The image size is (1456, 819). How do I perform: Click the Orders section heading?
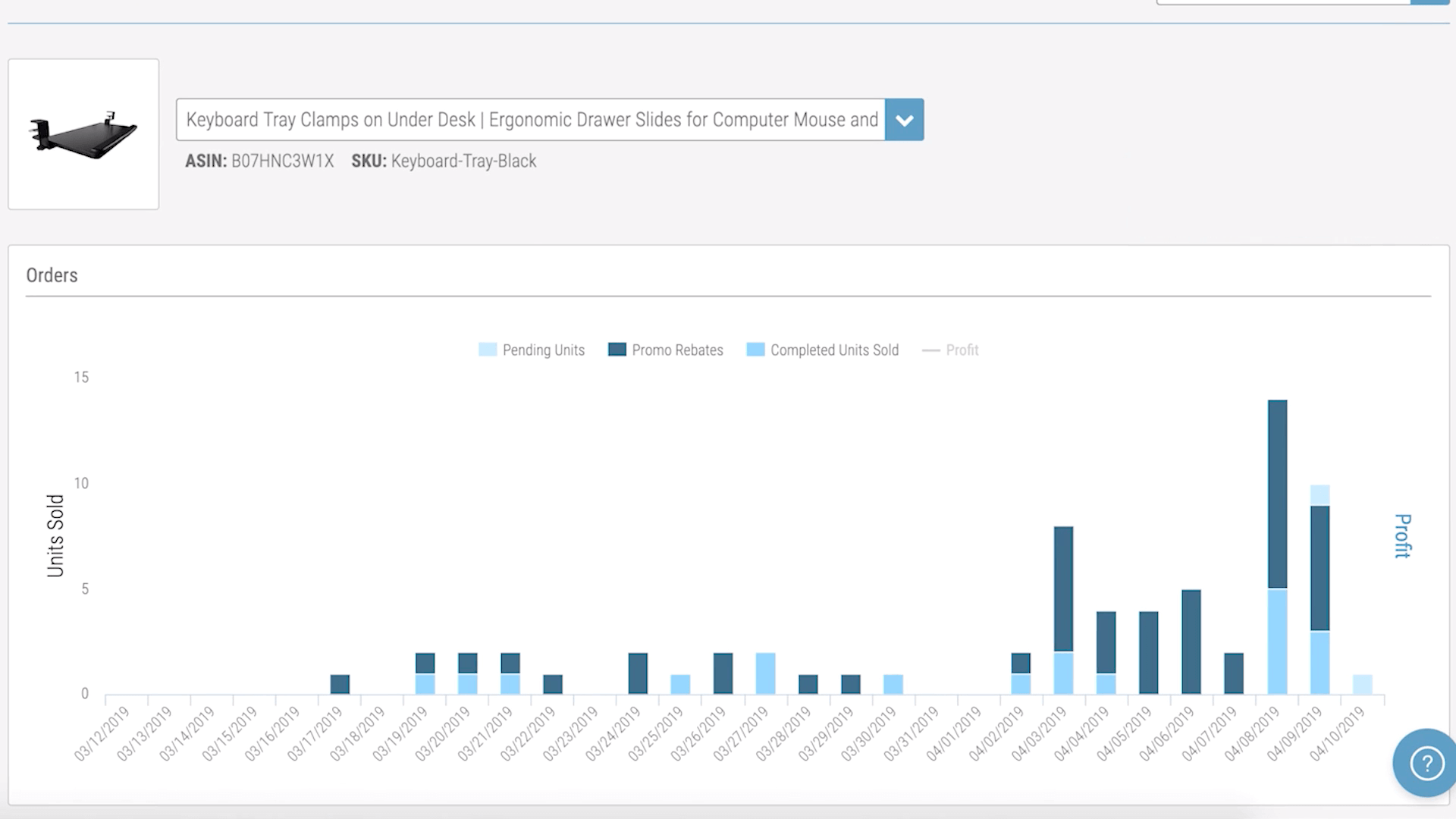click(52, 275)
